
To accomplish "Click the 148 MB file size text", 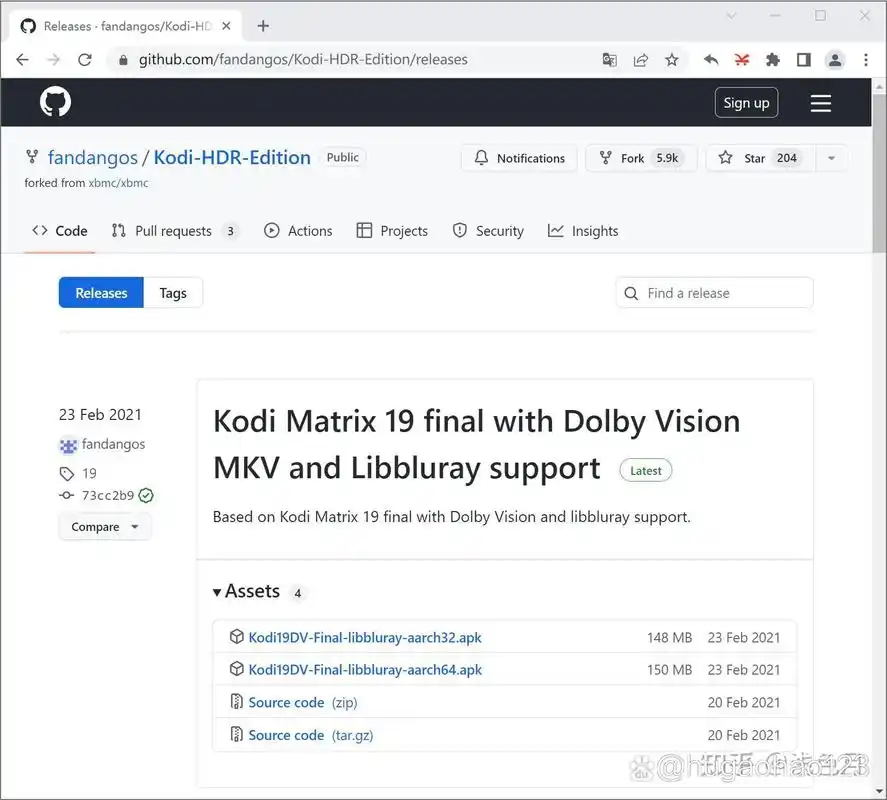I will 669,638.
